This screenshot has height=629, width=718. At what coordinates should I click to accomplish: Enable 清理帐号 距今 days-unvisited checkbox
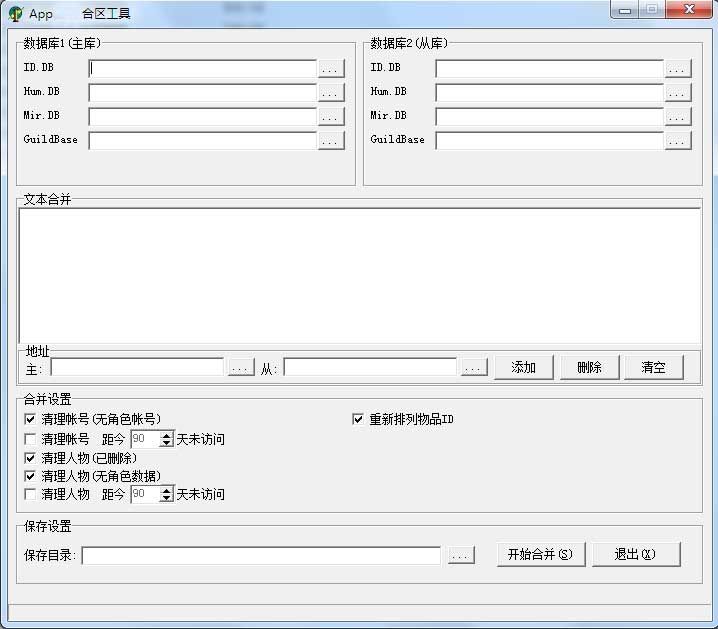pyautogui.click(x=30, y=439)
